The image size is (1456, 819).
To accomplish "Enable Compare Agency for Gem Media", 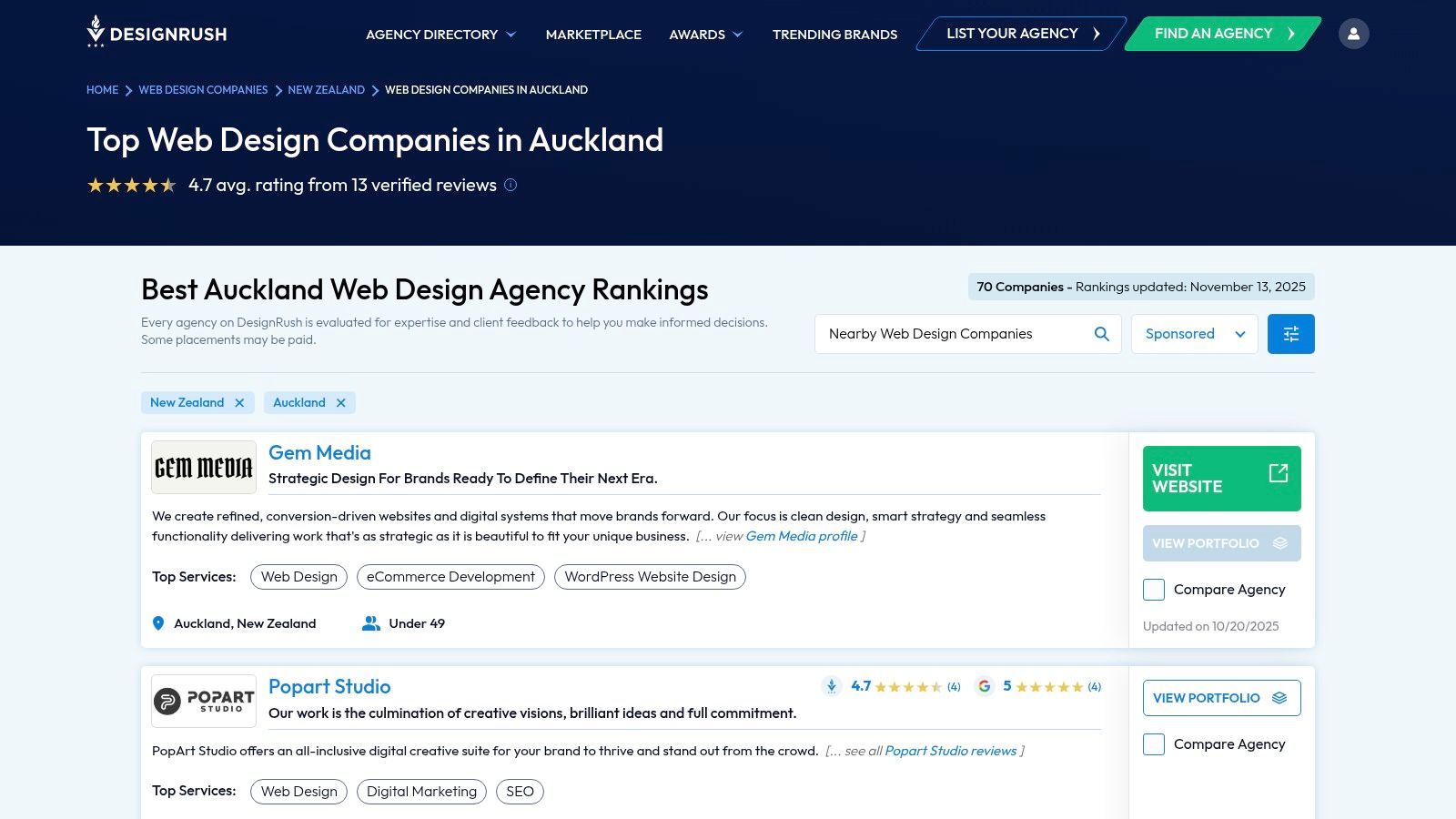I will point(1153,590).
